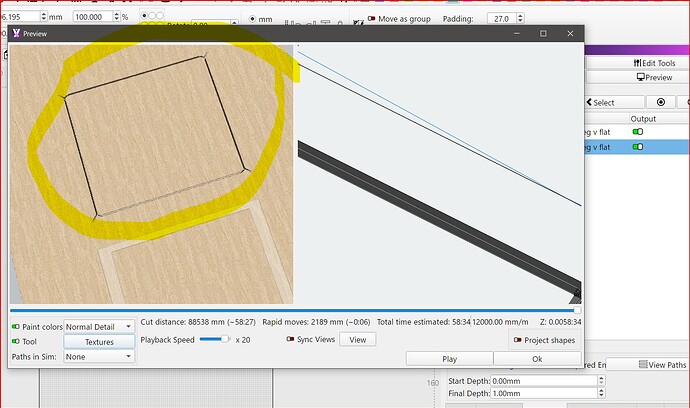Select the highlighted 'v flat' toolpath row
The image size is (690, 408).
point(637,147)
